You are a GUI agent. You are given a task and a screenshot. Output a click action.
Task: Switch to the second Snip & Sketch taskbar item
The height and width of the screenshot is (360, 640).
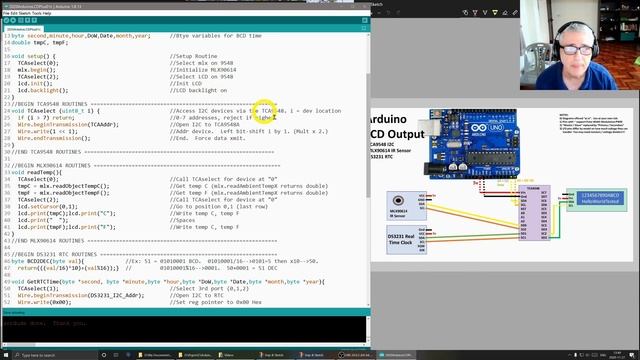click(x=315, y=355)
